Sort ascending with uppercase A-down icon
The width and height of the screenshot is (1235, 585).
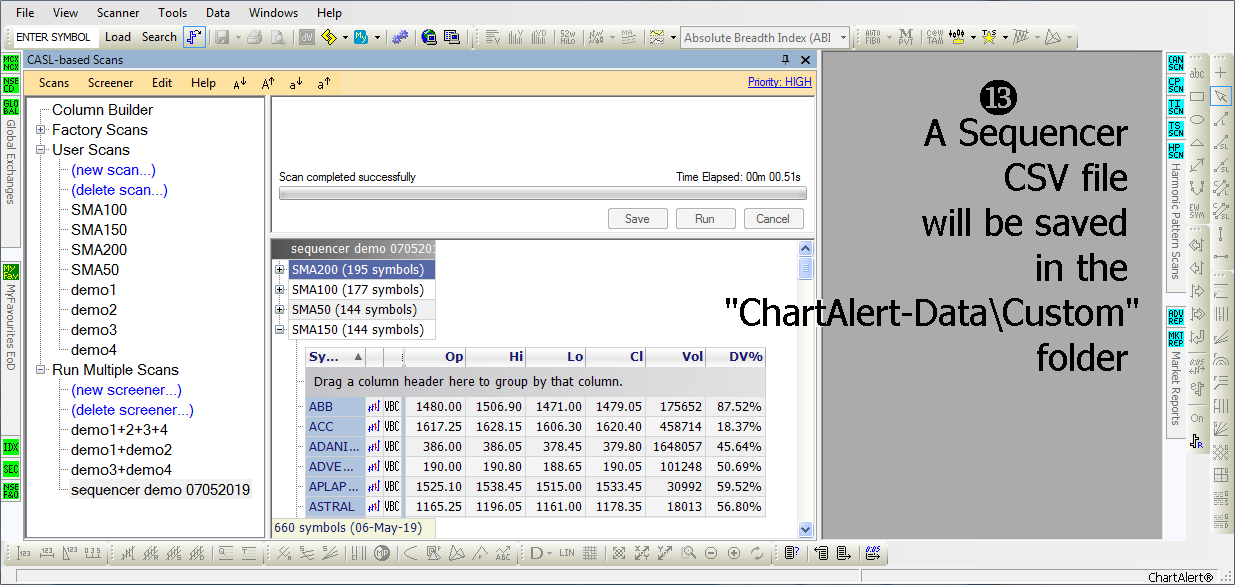[x=240, y=83]
